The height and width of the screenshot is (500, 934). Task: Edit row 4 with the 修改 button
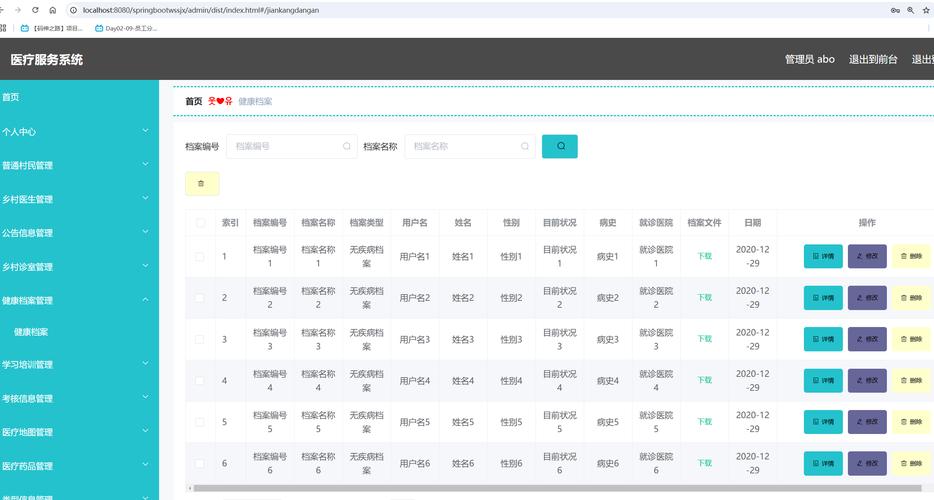pos(867,380)
